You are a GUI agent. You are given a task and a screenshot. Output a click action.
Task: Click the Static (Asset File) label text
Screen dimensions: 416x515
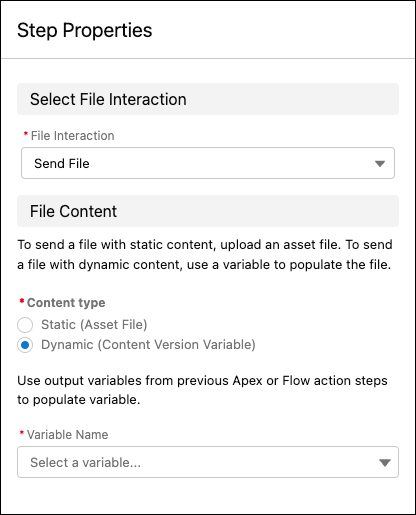coord(94,325)
